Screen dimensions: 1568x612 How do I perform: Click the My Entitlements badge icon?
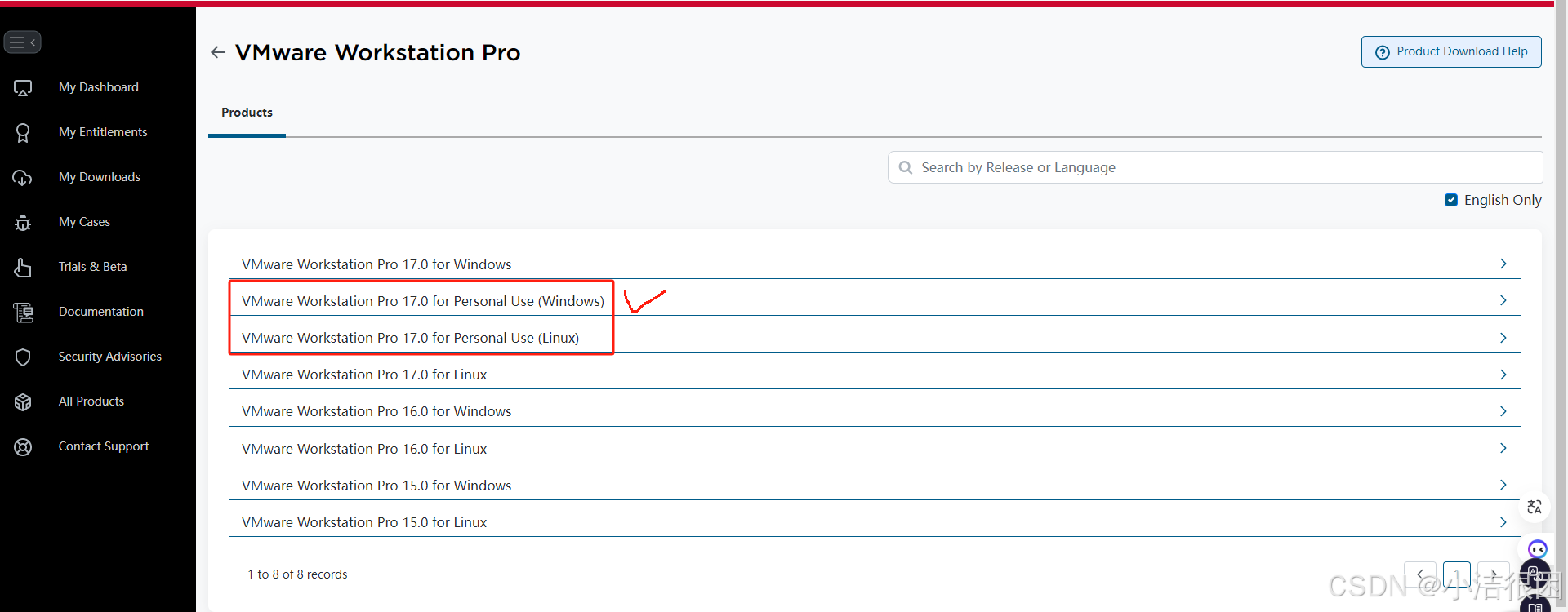click(23, 133)
